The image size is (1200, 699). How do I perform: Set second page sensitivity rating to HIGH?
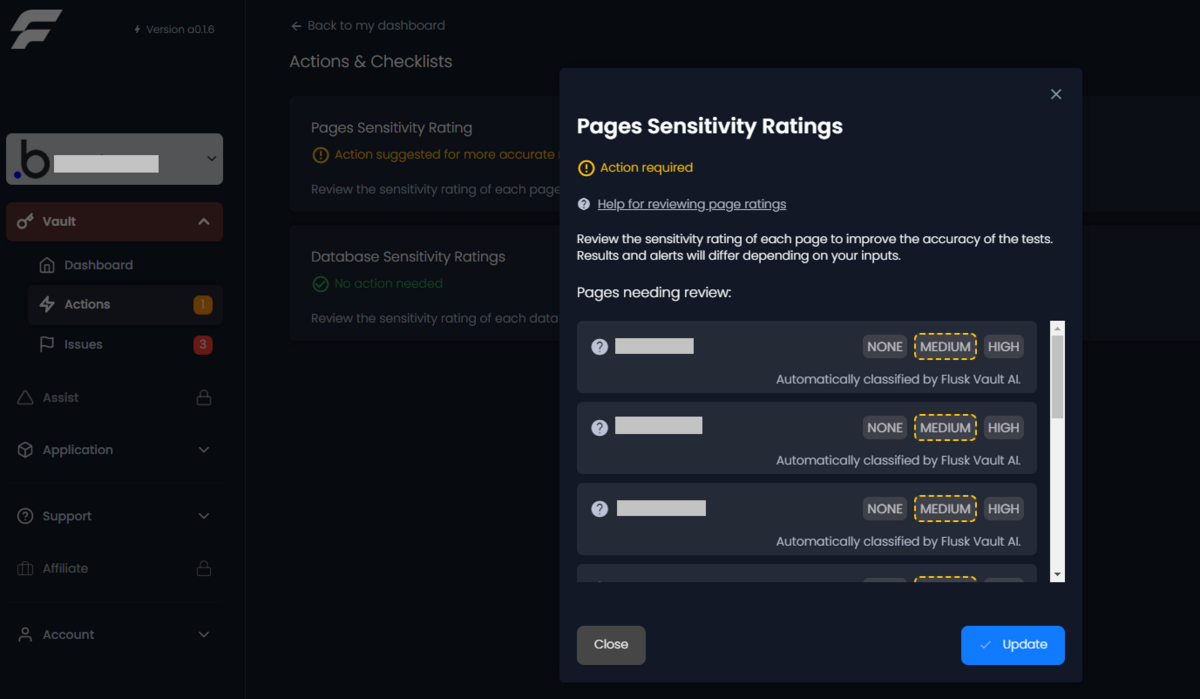(1003, 428)
